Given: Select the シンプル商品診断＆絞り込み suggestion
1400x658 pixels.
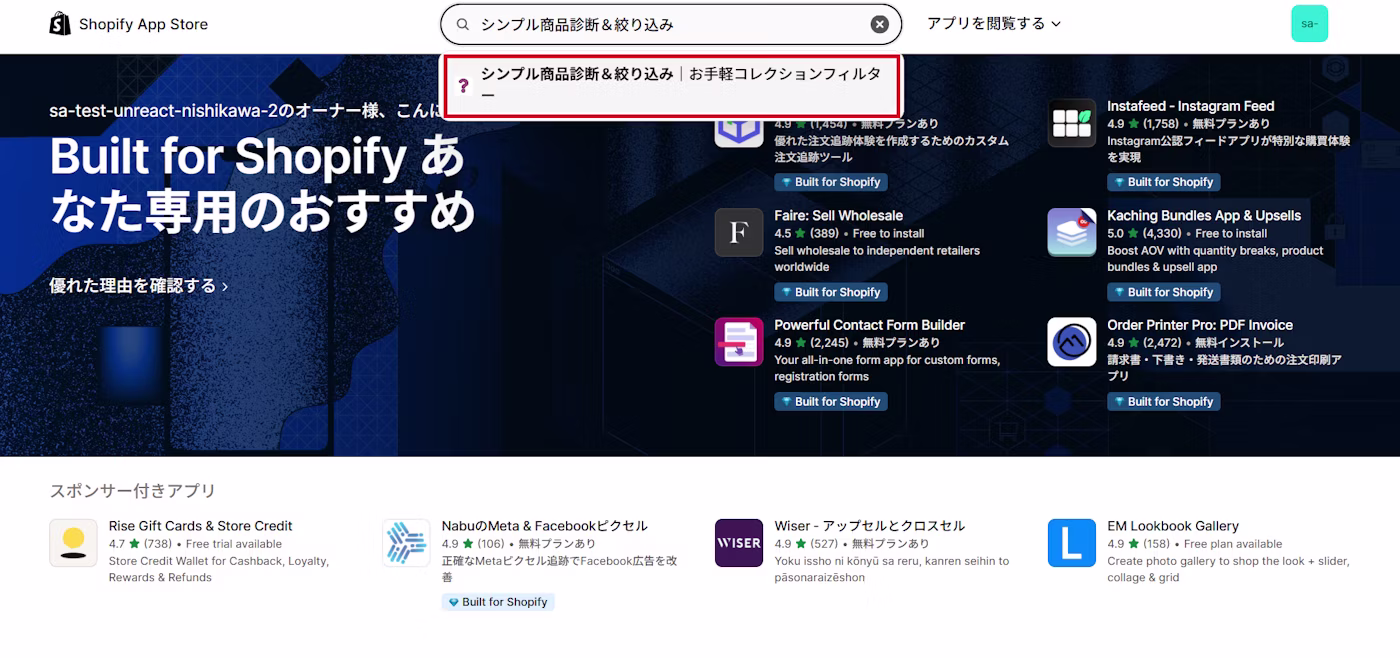Looking at the screenshot, I should pyautogui.click(x=673, y=85).
